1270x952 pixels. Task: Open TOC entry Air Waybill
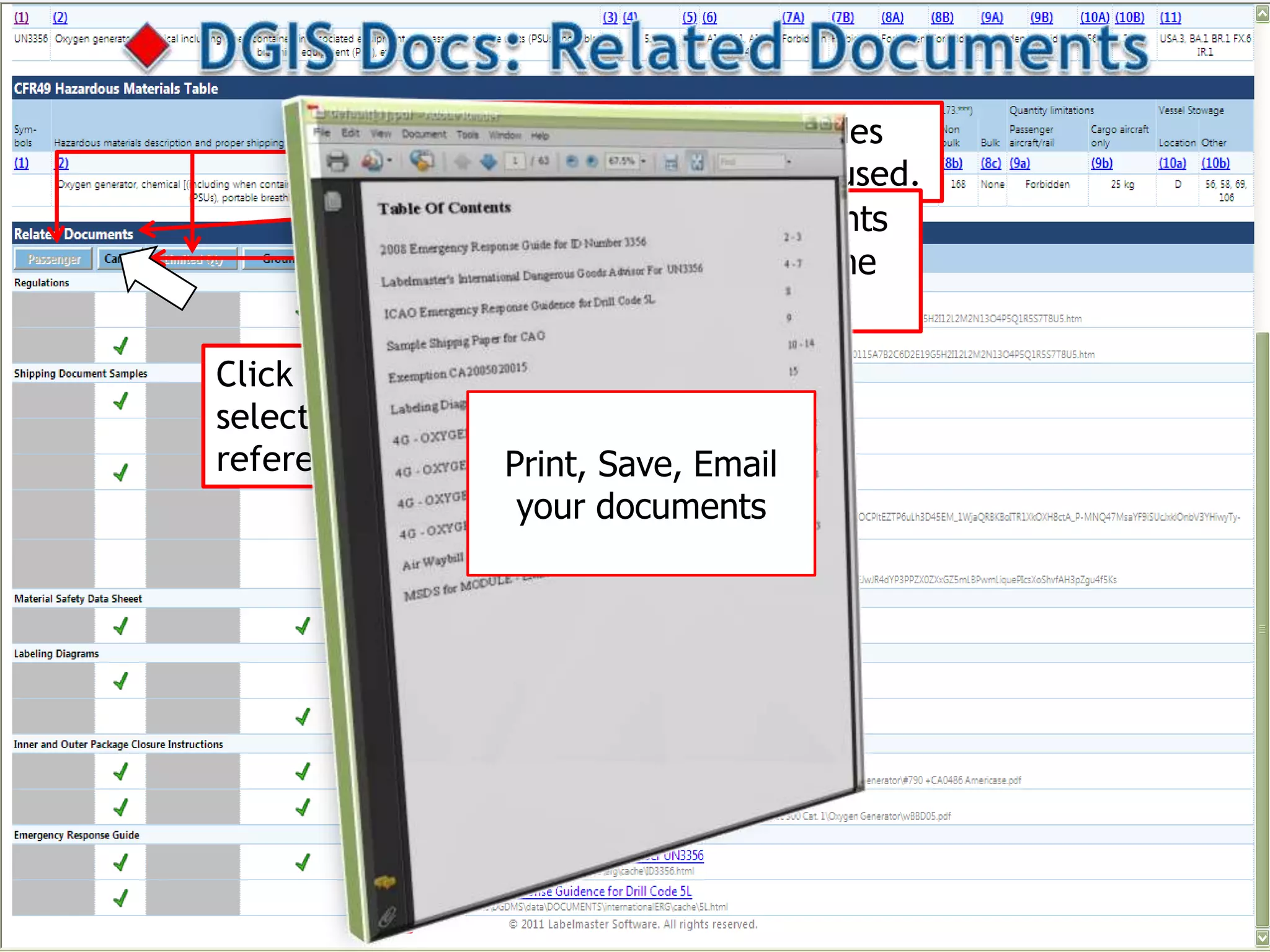tap(433, 562)
